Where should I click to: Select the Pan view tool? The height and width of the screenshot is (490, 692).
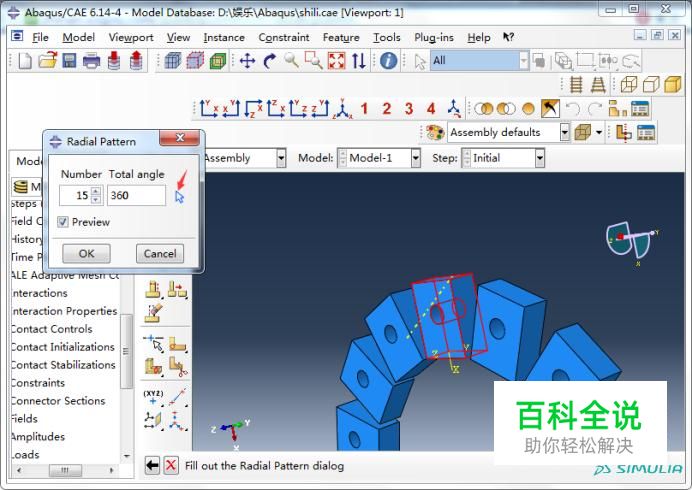pos(247,60)
